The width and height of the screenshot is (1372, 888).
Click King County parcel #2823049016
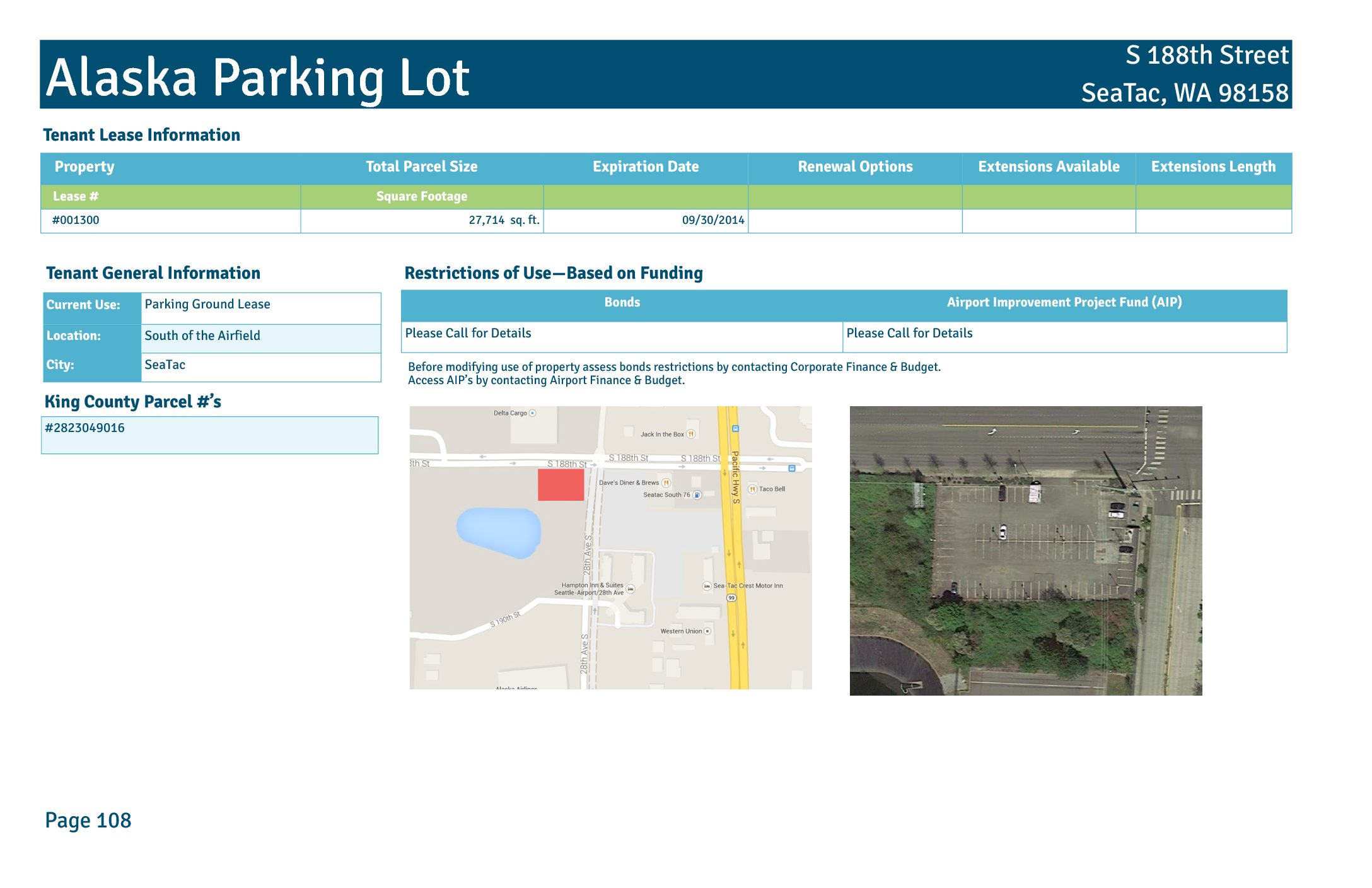click(x=85, y=428)
